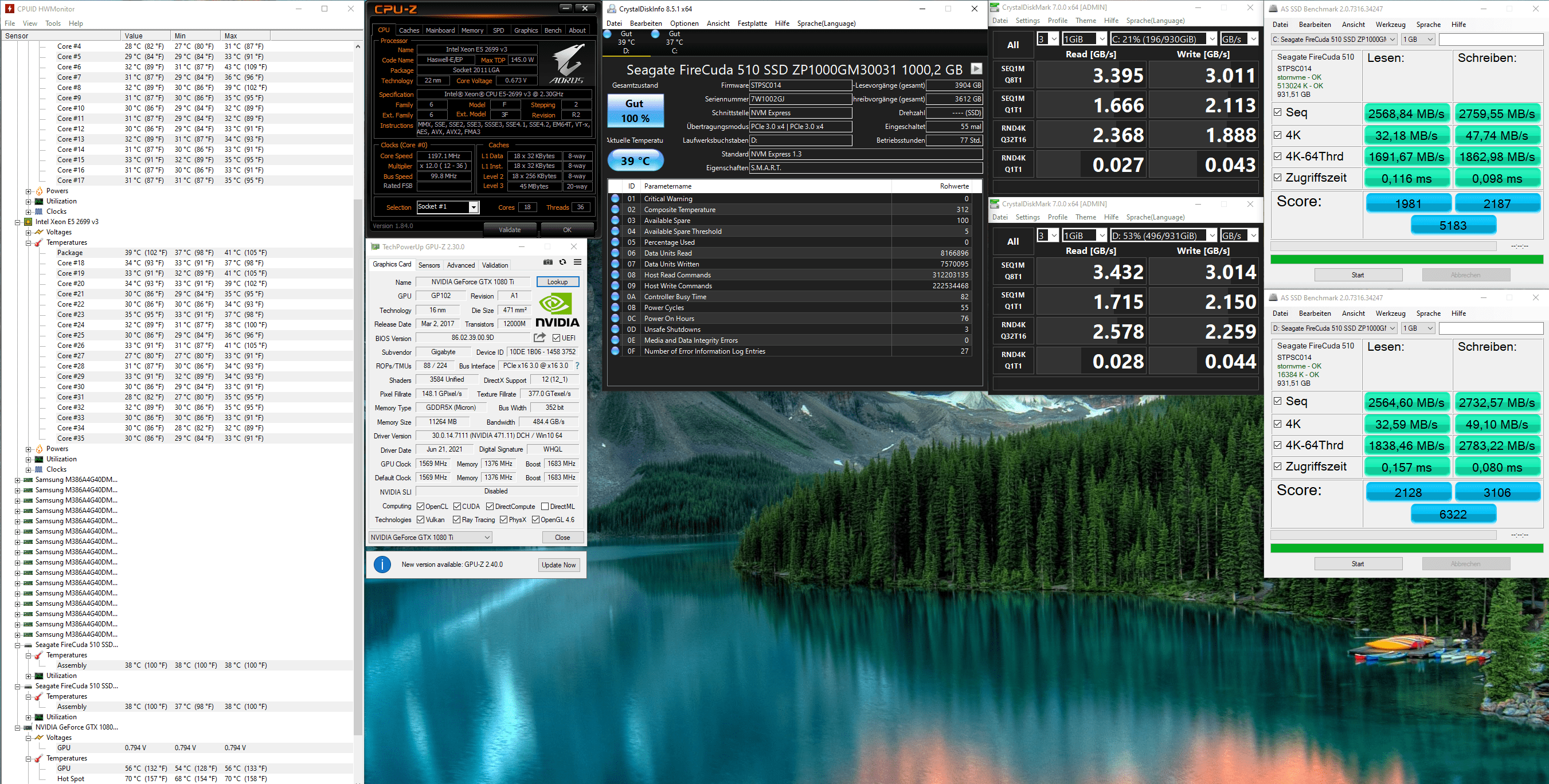Click the play arrow icon next to disk name

coord(976,69)
